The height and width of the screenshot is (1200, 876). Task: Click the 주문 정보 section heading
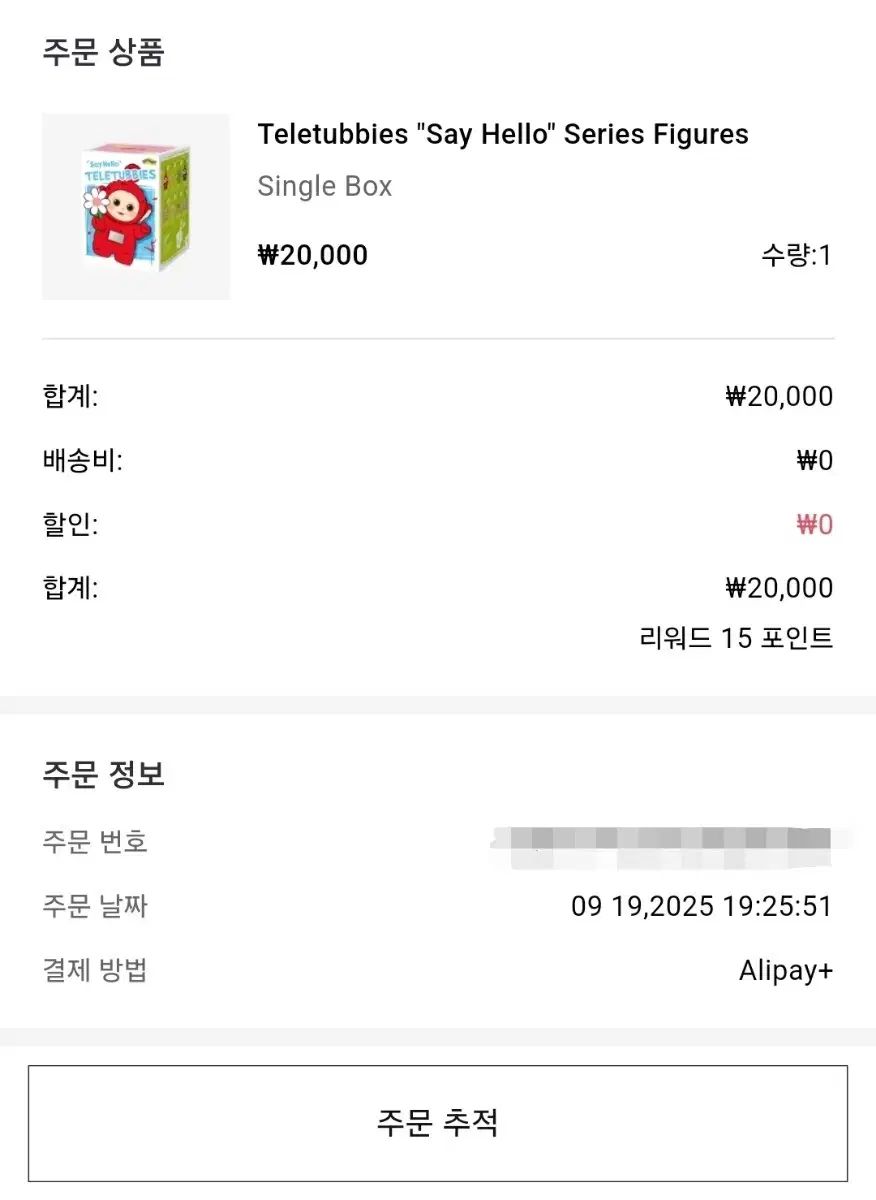103,774
